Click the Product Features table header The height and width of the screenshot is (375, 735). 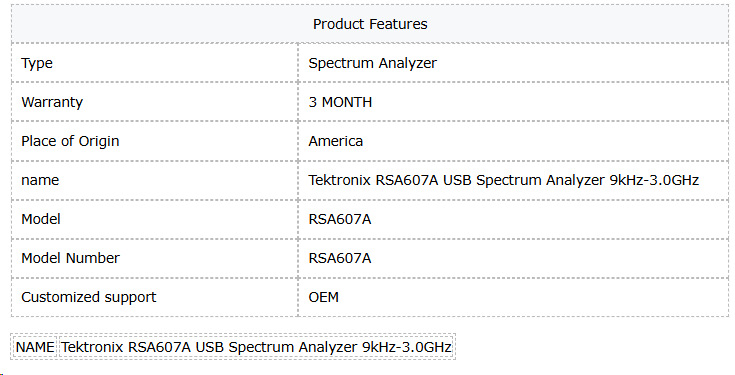[370, 24]
